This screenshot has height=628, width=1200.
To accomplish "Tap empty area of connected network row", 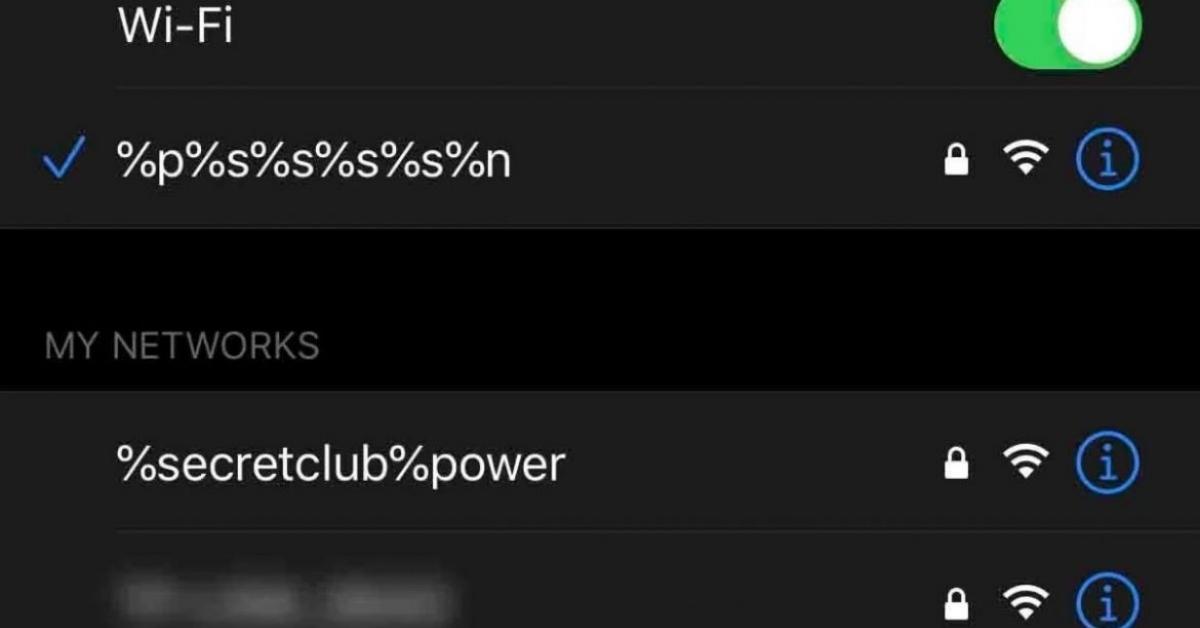I will pos(720,160).
